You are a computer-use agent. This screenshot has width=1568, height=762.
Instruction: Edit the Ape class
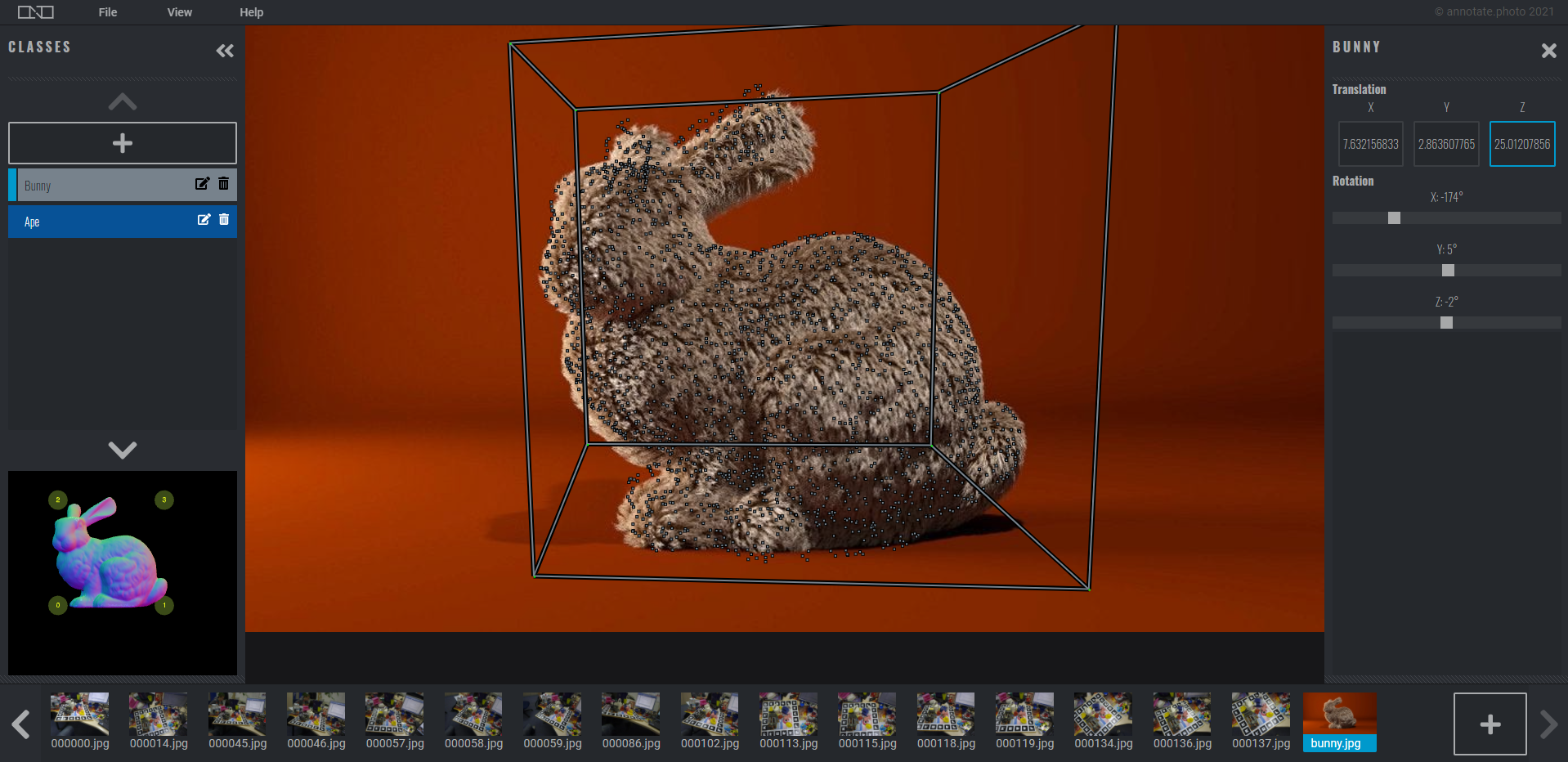[204, 220]
